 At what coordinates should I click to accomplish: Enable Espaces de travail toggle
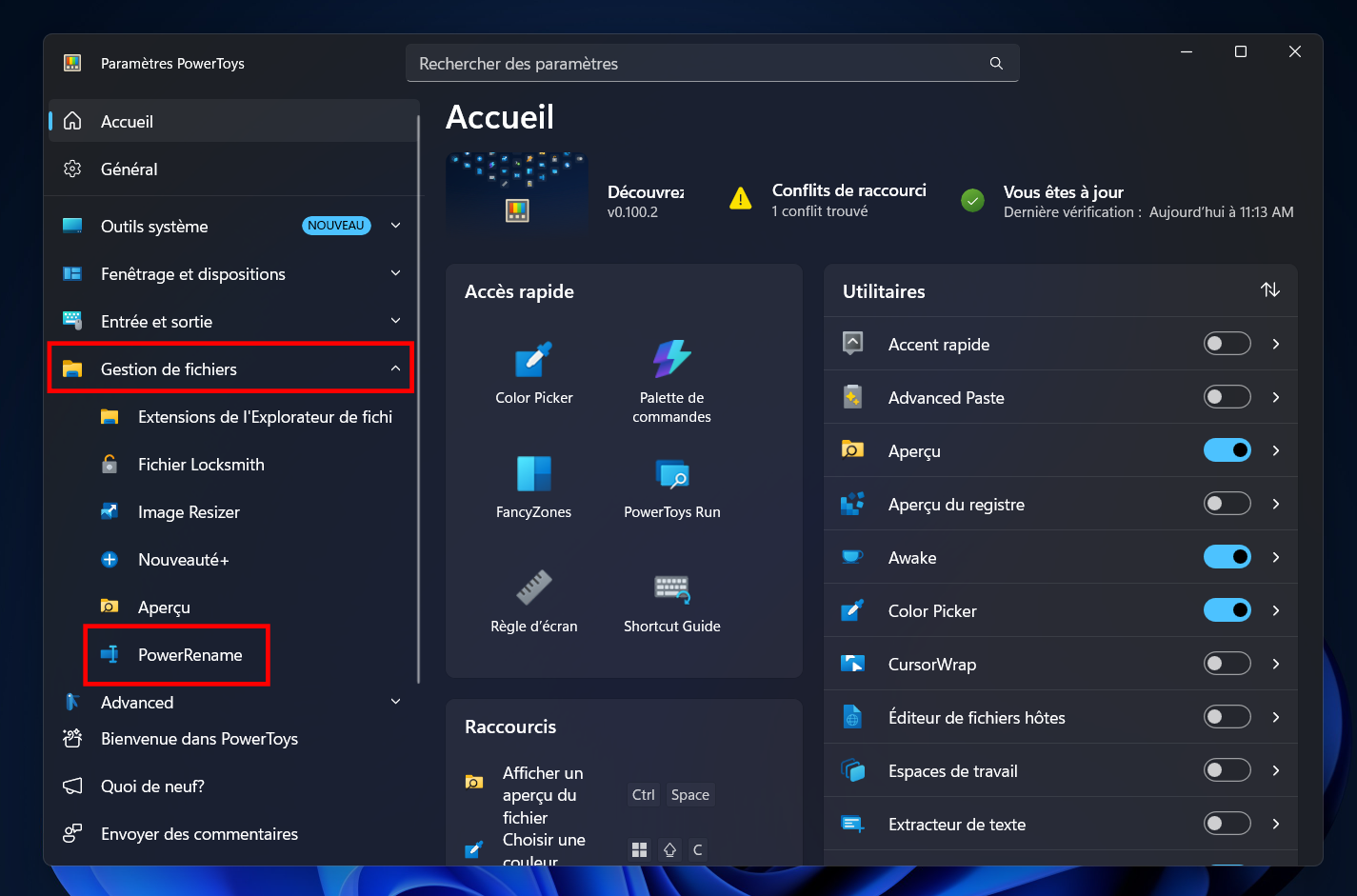1227,770
